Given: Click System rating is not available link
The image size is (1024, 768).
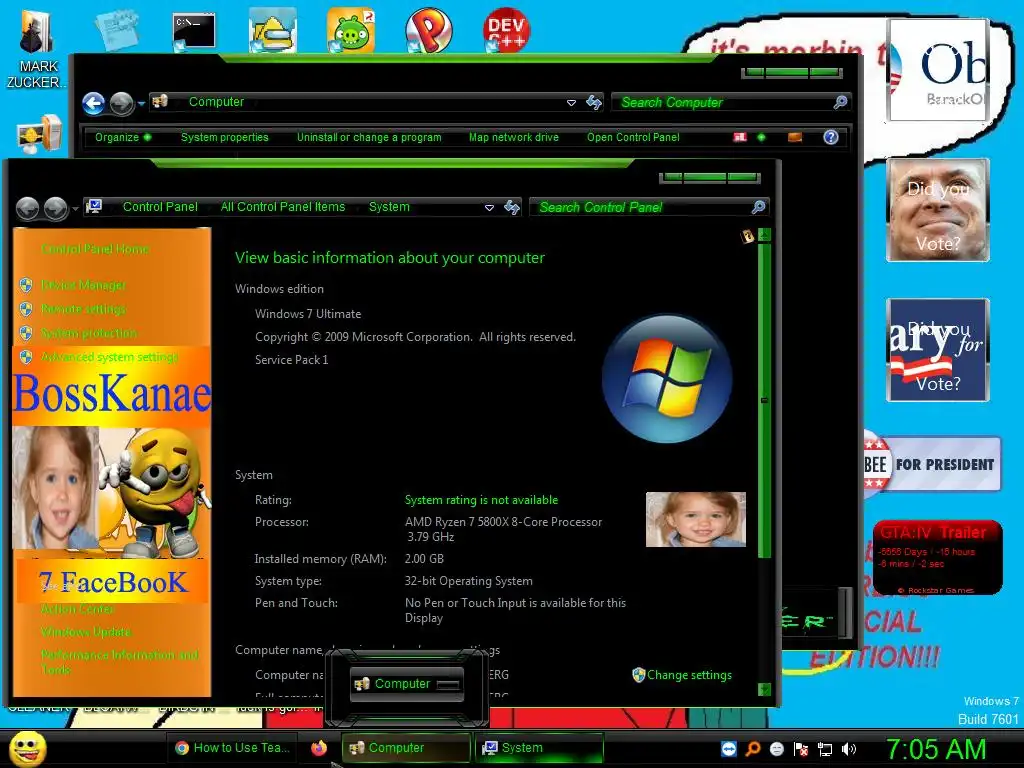Looking at the screenshot, I should (481, 500).
